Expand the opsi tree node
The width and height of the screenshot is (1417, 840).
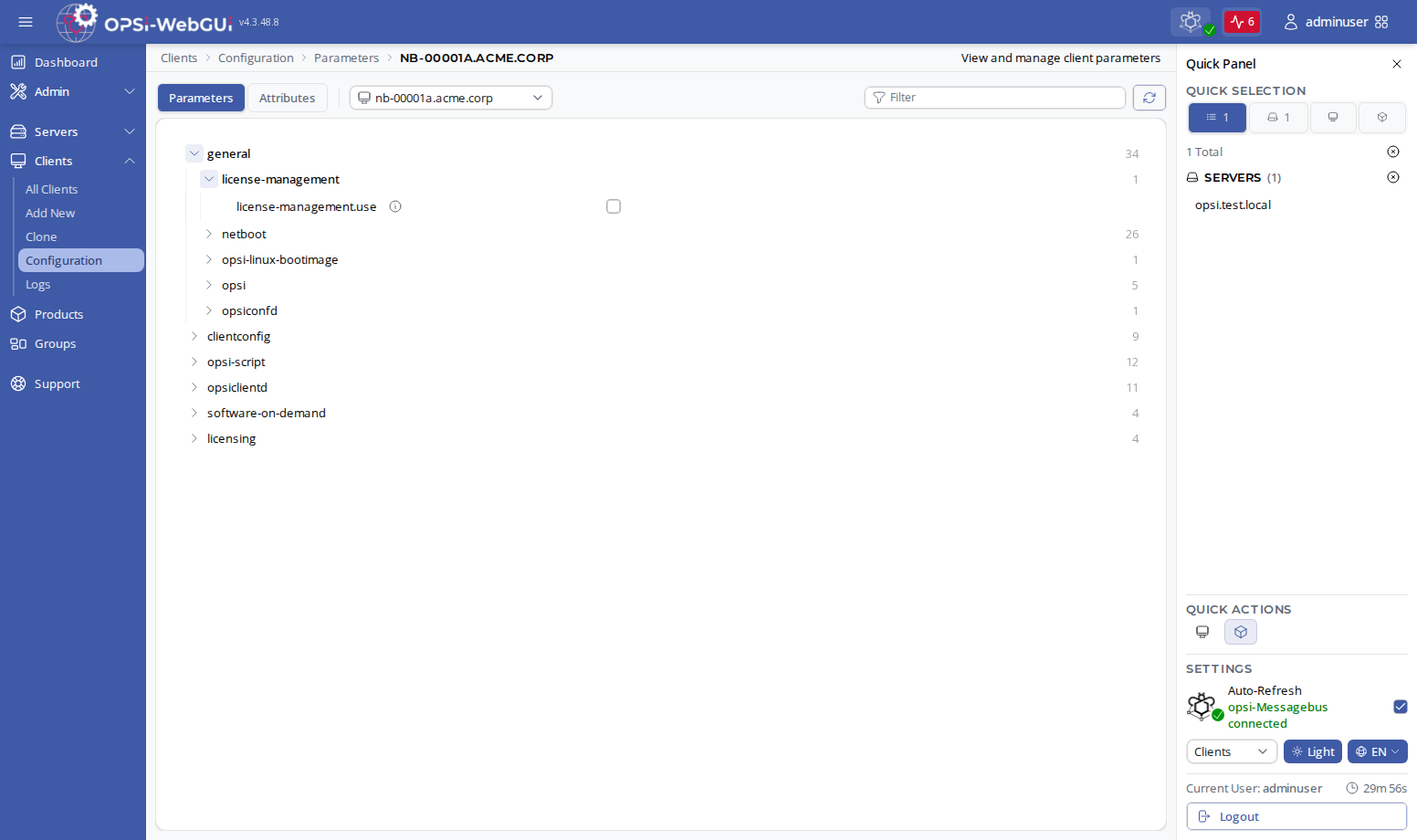(x=209, y=285)
